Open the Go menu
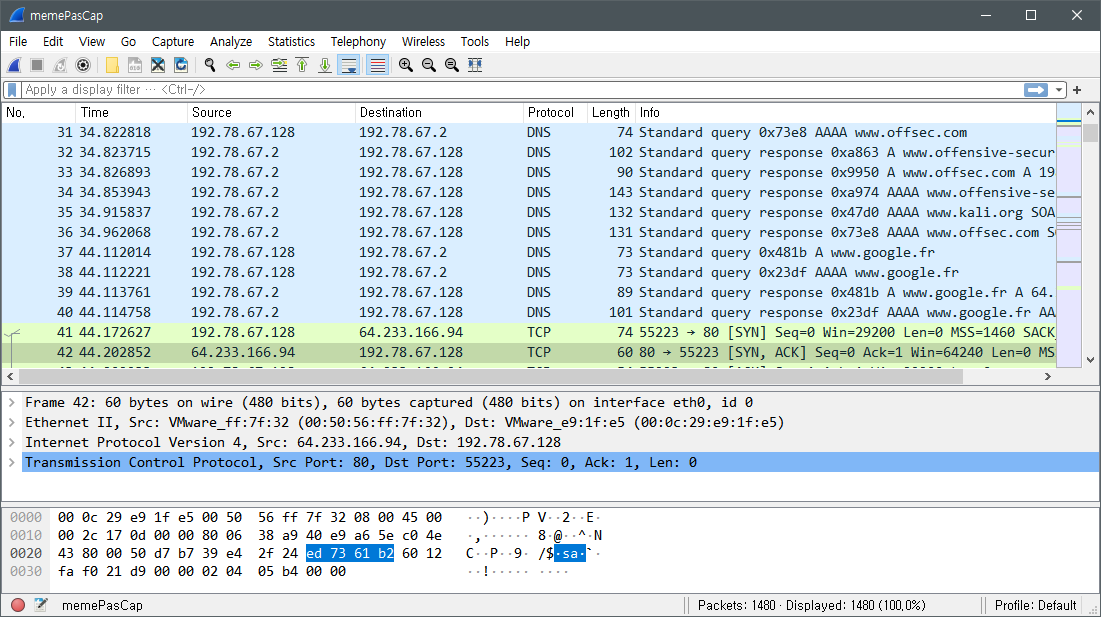This screenshot has width=1101, height=617. (x=128, y=41)
